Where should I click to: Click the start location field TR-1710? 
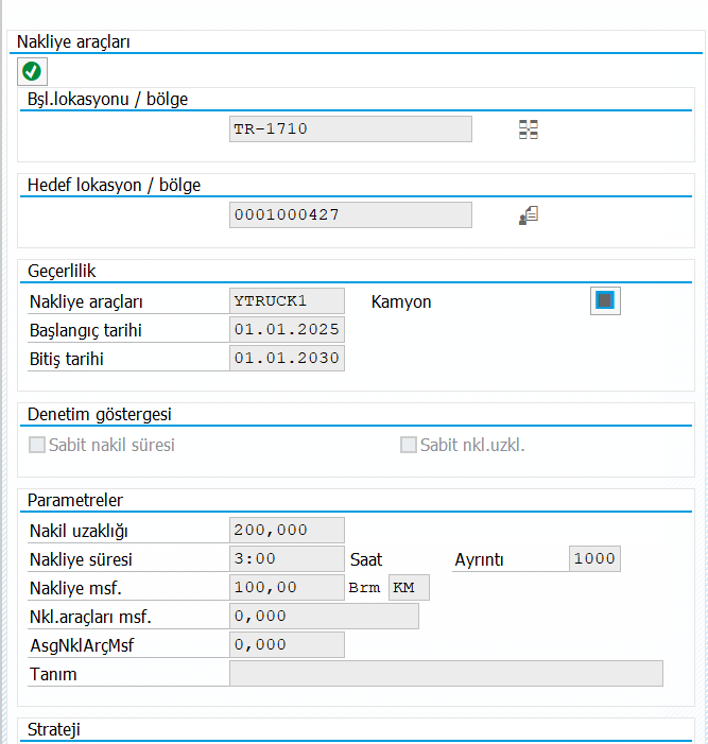(x=350, y=129)
